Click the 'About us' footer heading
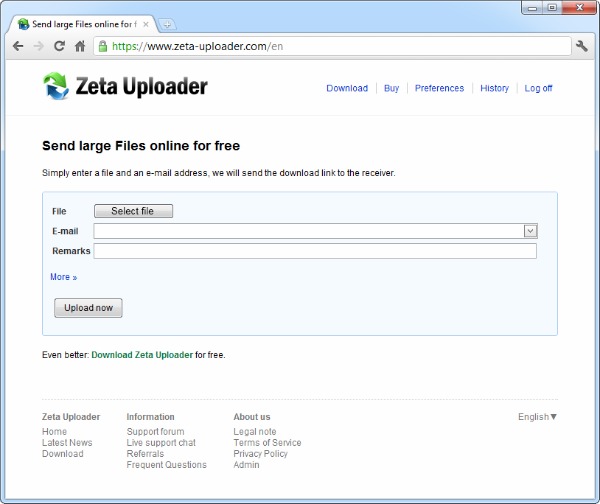 coord(252,417)
